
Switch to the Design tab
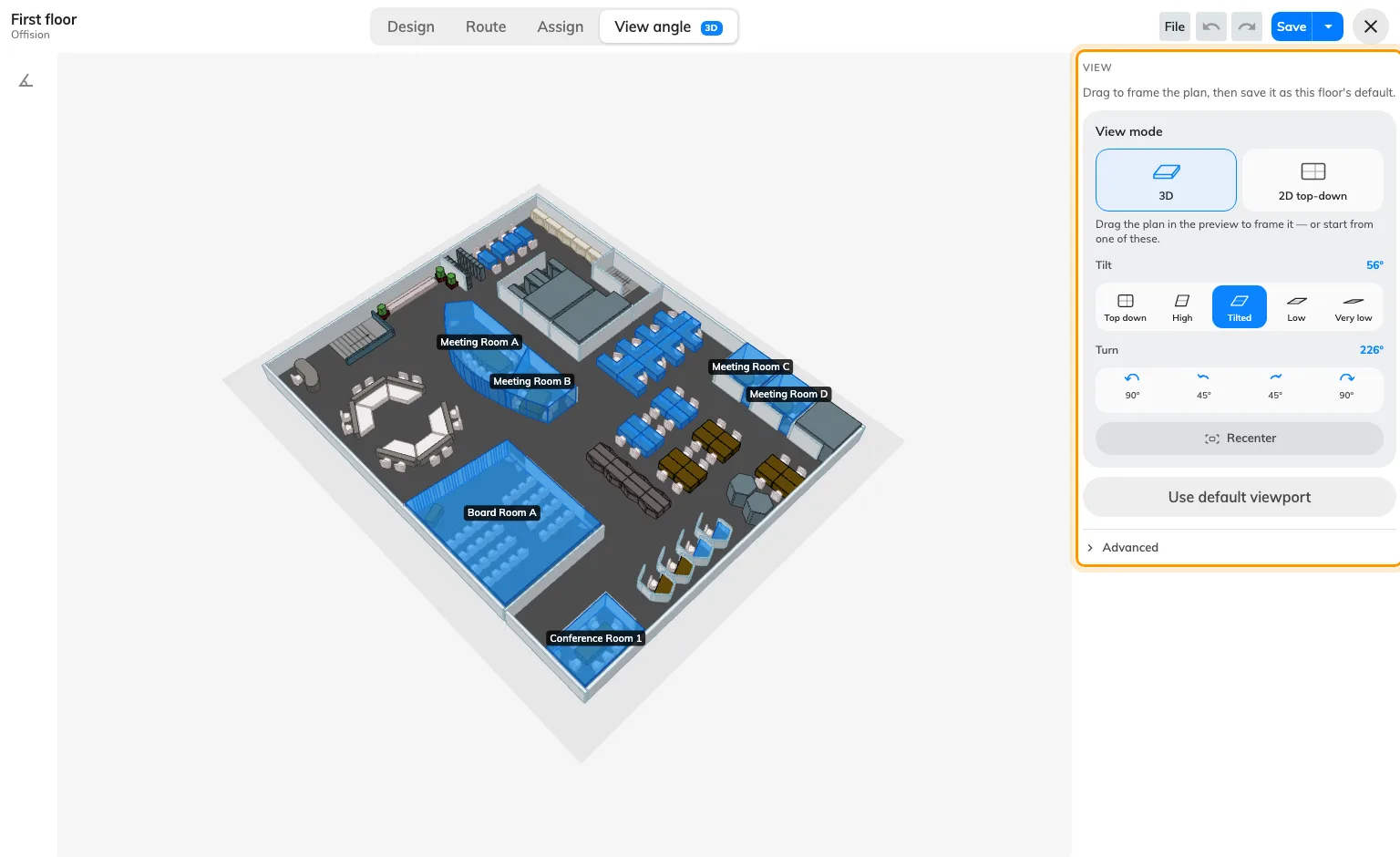click(x=411, y=26)
